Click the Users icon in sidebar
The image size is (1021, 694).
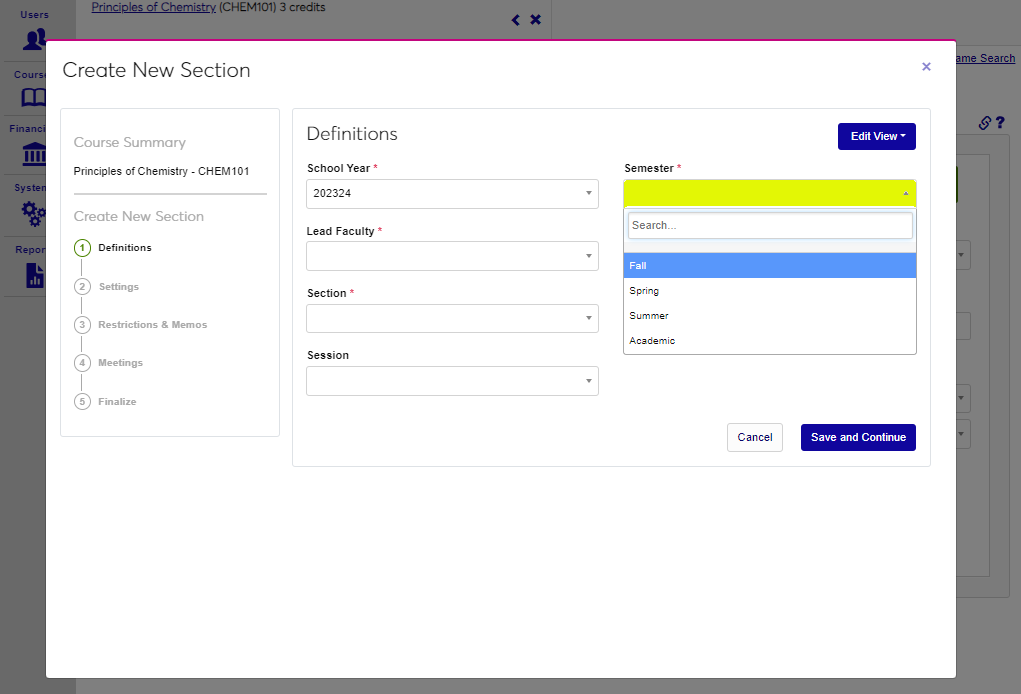click(35, 39)
